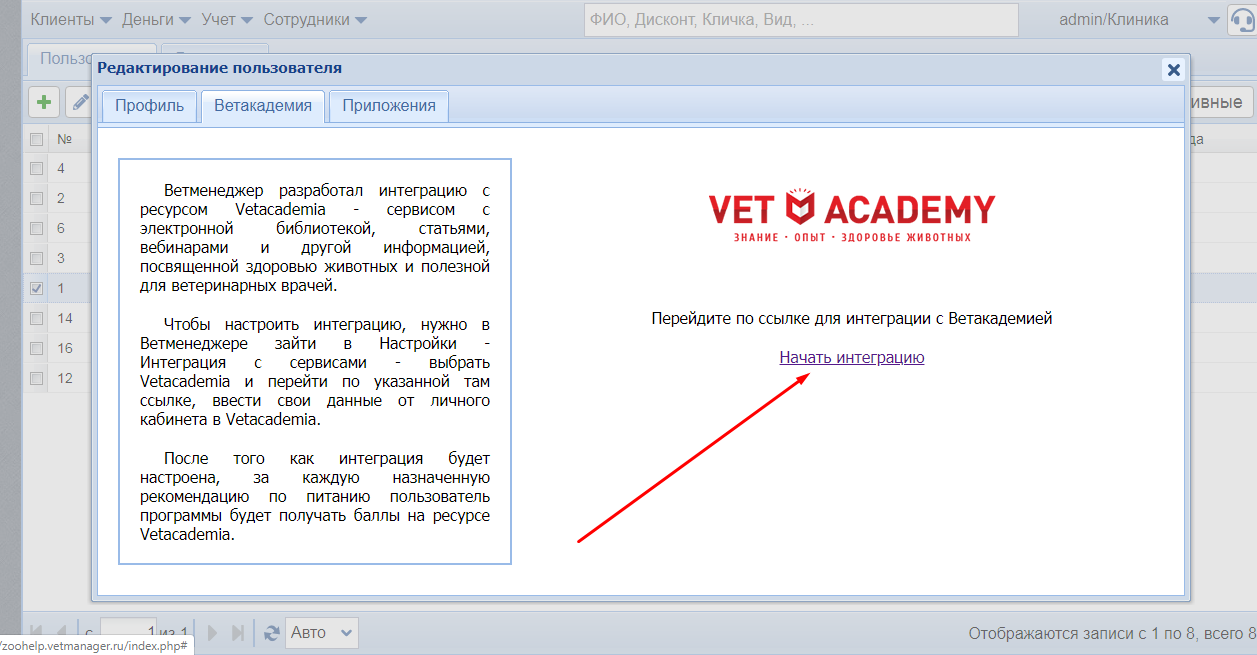
Task: Refresh the users list
Action: pyautogui.click(x=271, y=632)
